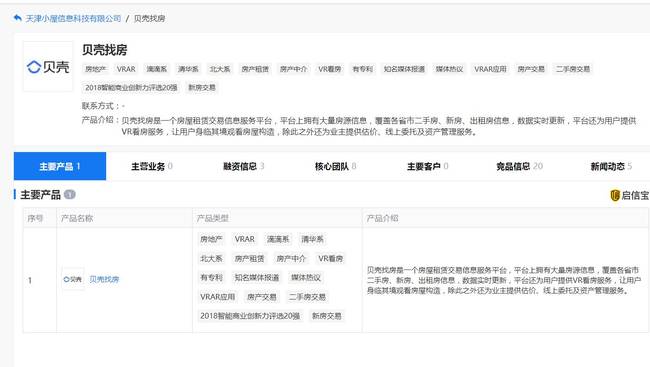The image size is (650, 367).
Task: Click the 新房交易 tag in the header
Action: tap(202, 87)
